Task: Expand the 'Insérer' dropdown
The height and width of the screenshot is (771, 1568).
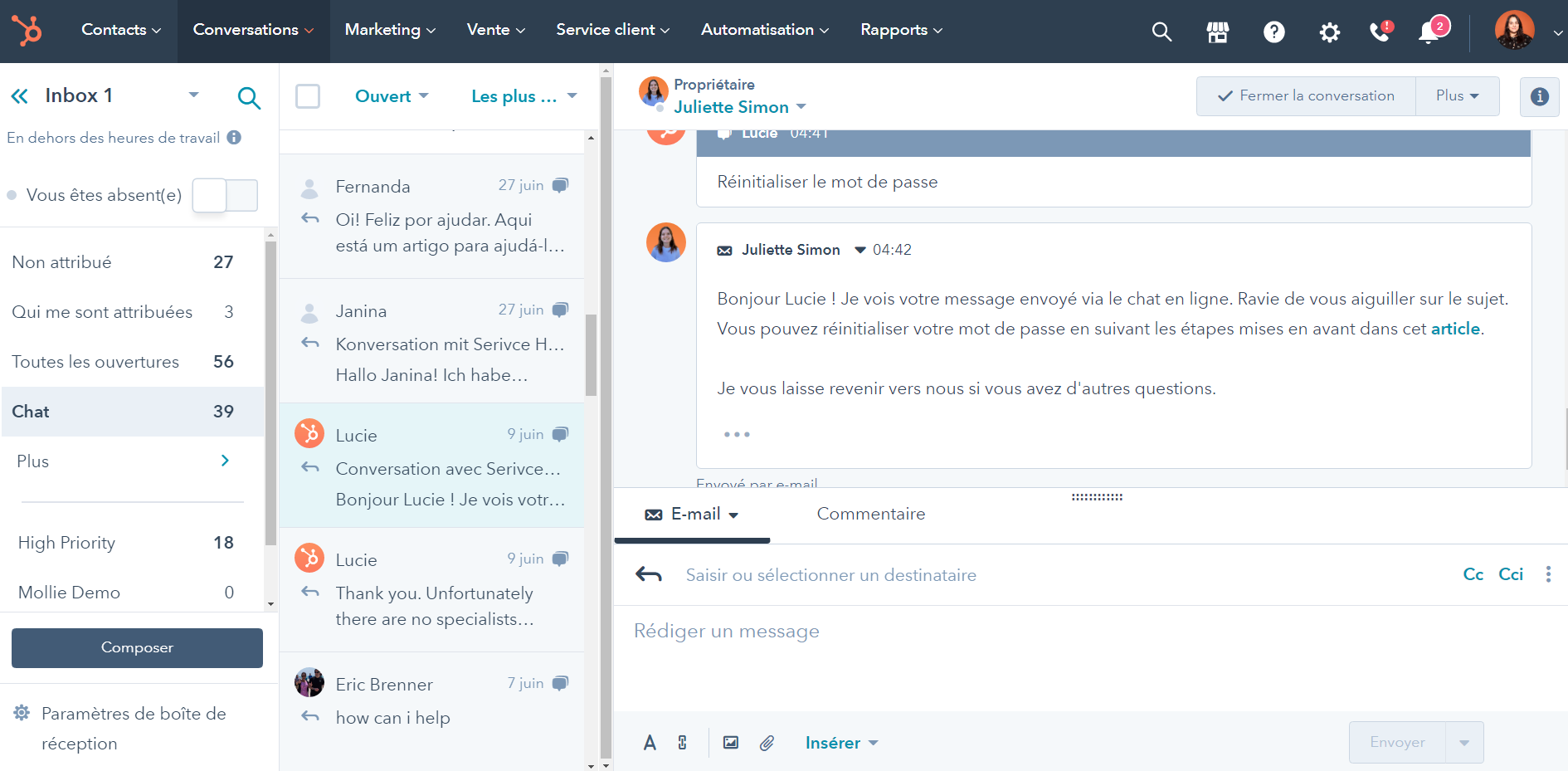Action: tap(840, 743)
